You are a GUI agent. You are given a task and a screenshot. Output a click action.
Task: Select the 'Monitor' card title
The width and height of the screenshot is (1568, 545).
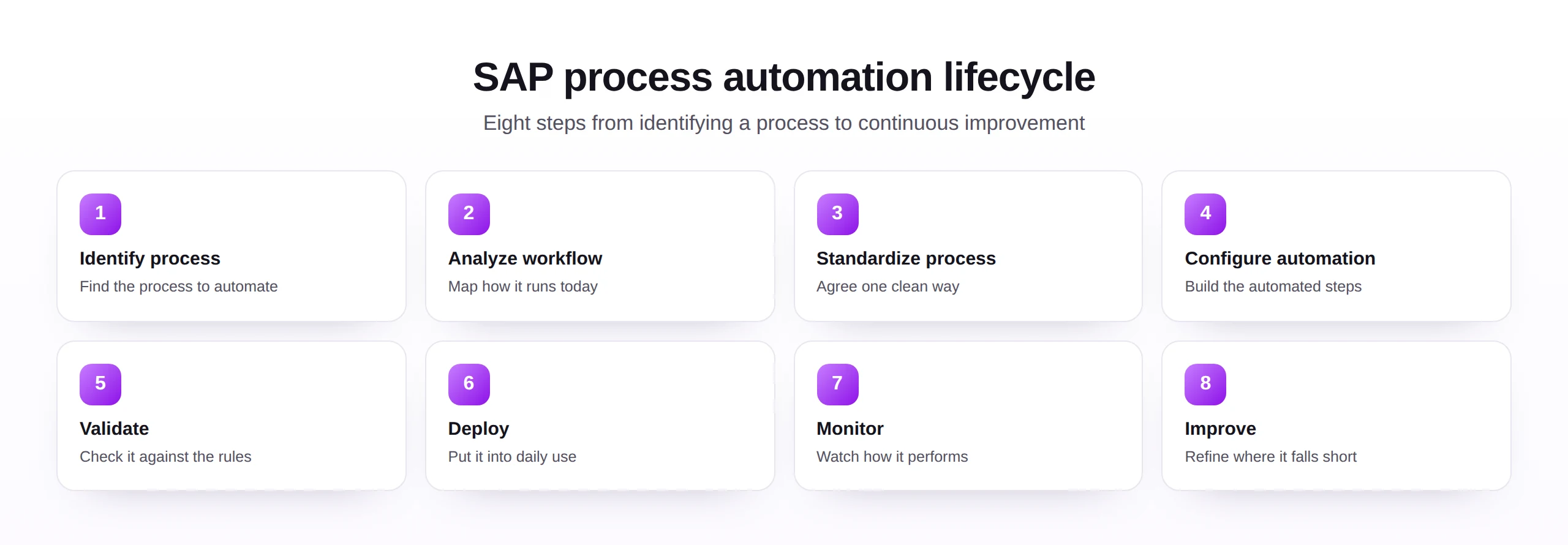(850, 429)
